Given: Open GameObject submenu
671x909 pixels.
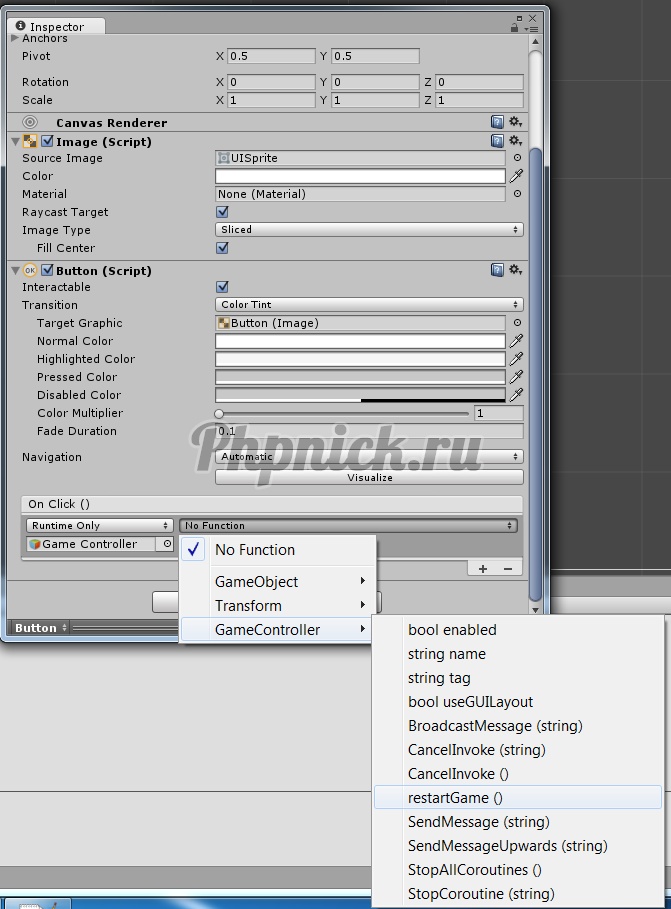Looking at the screenshot, I should pyautogui.click(x=278, y=581).
